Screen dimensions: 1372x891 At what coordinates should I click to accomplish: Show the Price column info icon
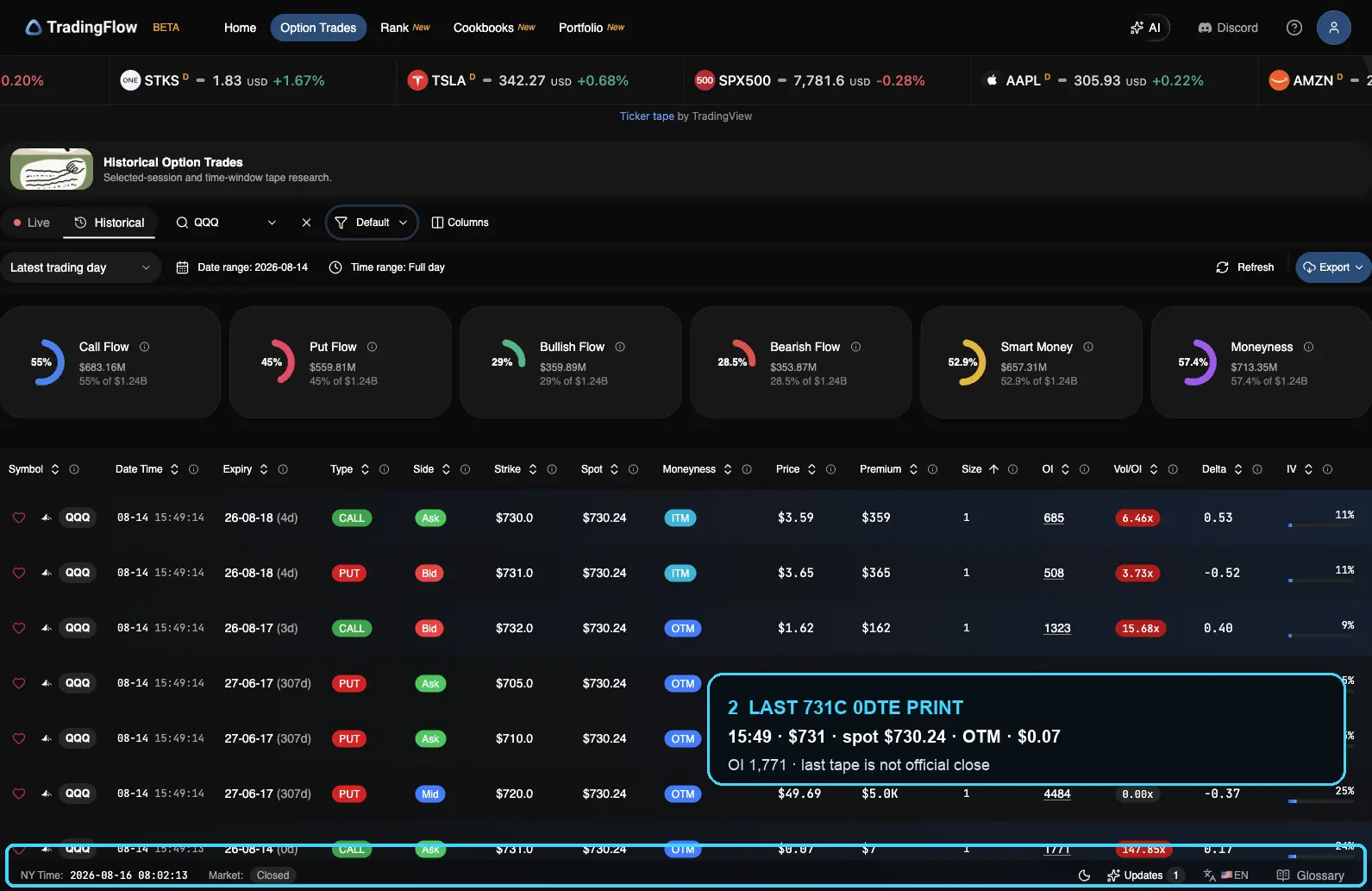pyautogui.click(x=831, y=469)
